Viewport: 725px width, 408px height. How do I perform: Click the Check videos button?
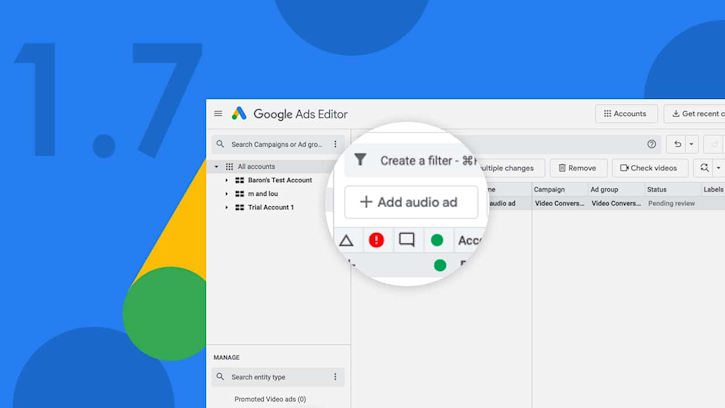point(650,168)
